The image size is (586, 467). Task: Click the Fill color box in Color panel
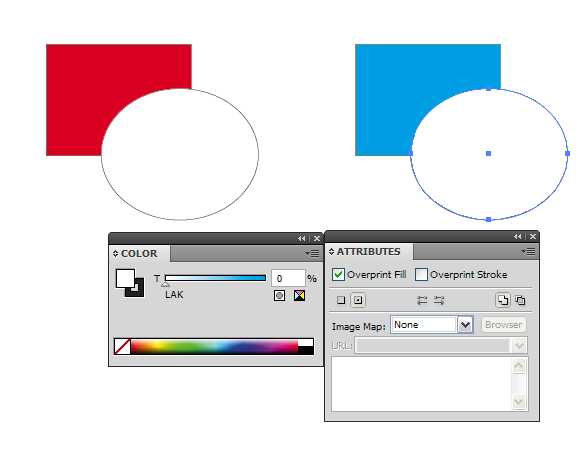(125, 278)
